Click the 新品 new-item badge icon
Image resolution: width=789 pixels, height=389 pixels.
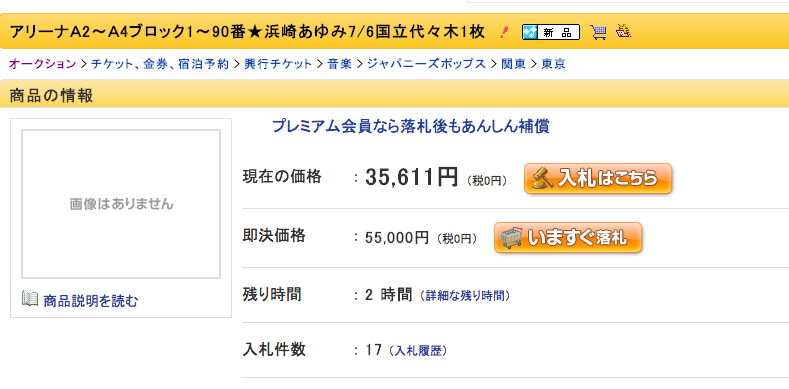[551, 33]
